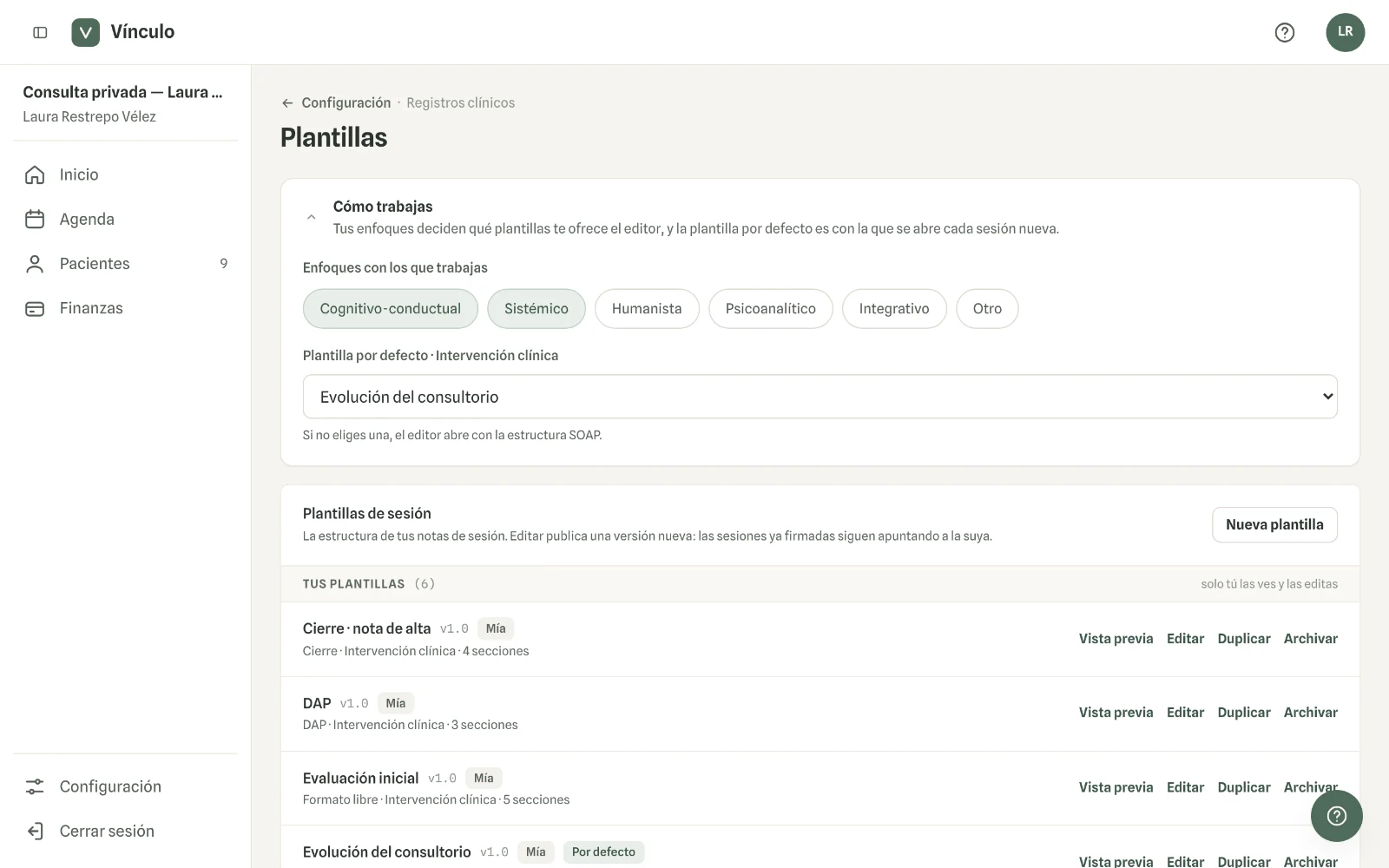Click the Cerrar sesión logout icon

(35, 831)
